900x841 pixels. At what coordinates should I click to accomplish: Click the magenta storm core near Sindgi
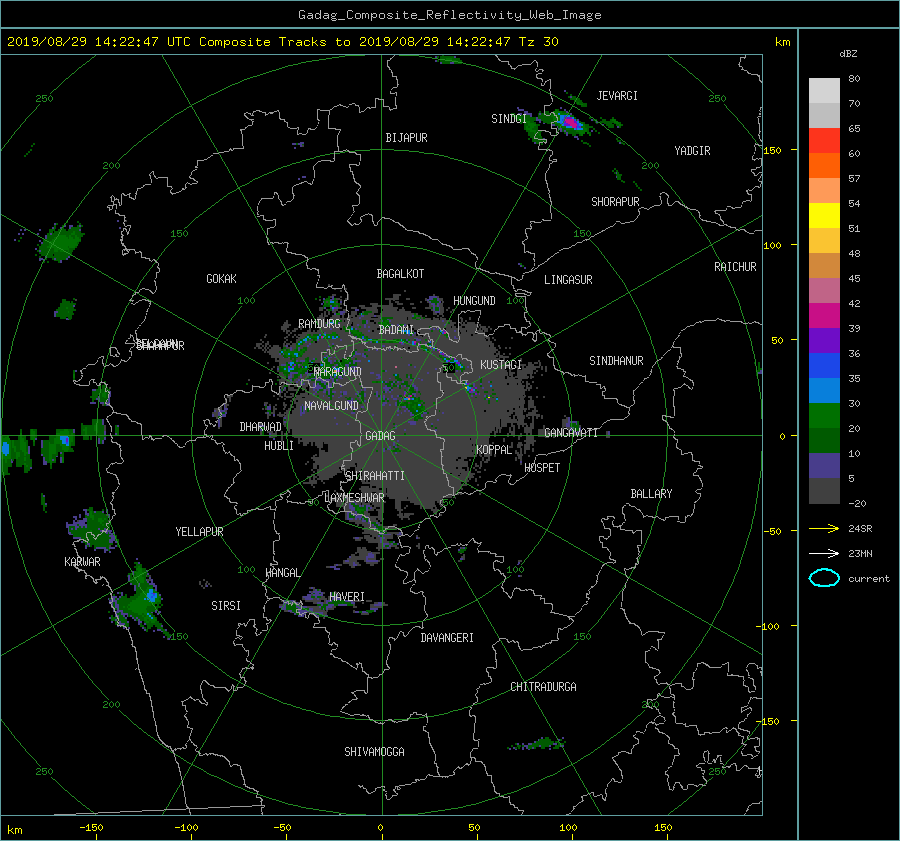569,122
